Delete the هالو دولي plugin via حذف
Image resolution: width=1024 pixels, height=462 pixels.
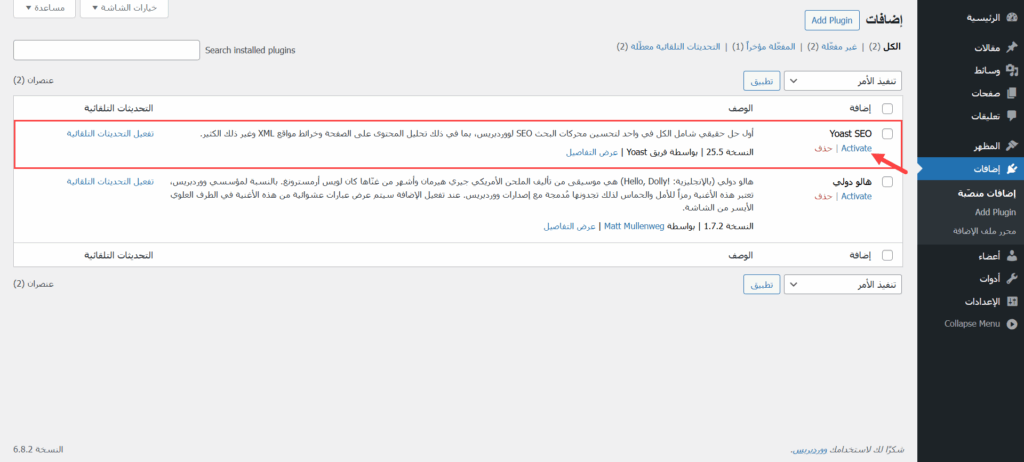tap(824, 196)
